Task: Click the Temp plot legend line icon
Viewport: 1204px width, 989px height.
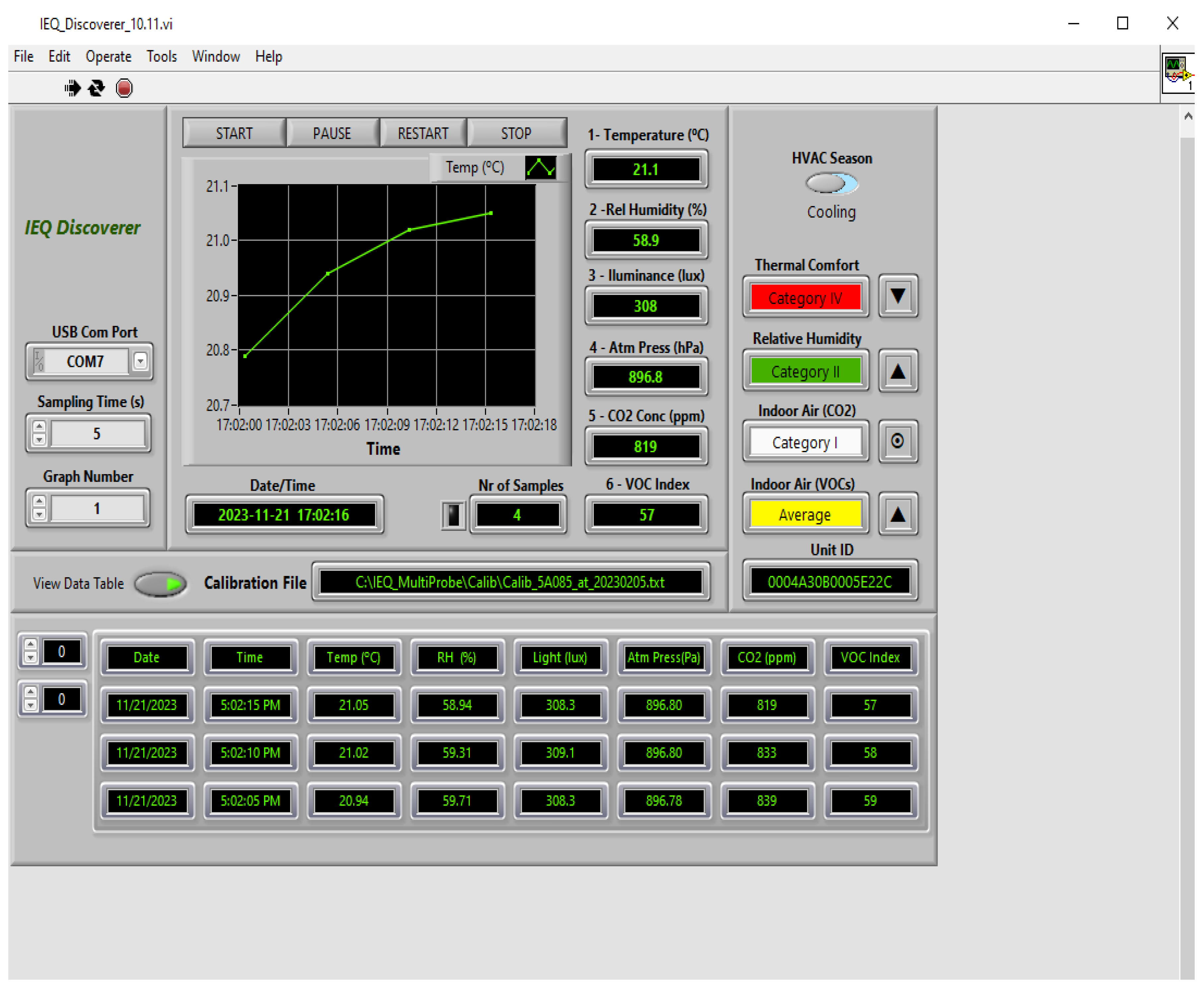Action: pyautogui.click(x=540, y=168)
